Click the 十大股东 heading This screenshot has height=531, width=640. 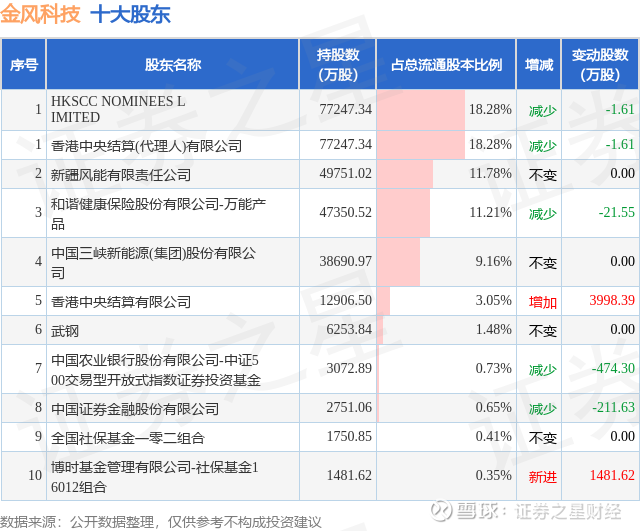click(130, 14)
